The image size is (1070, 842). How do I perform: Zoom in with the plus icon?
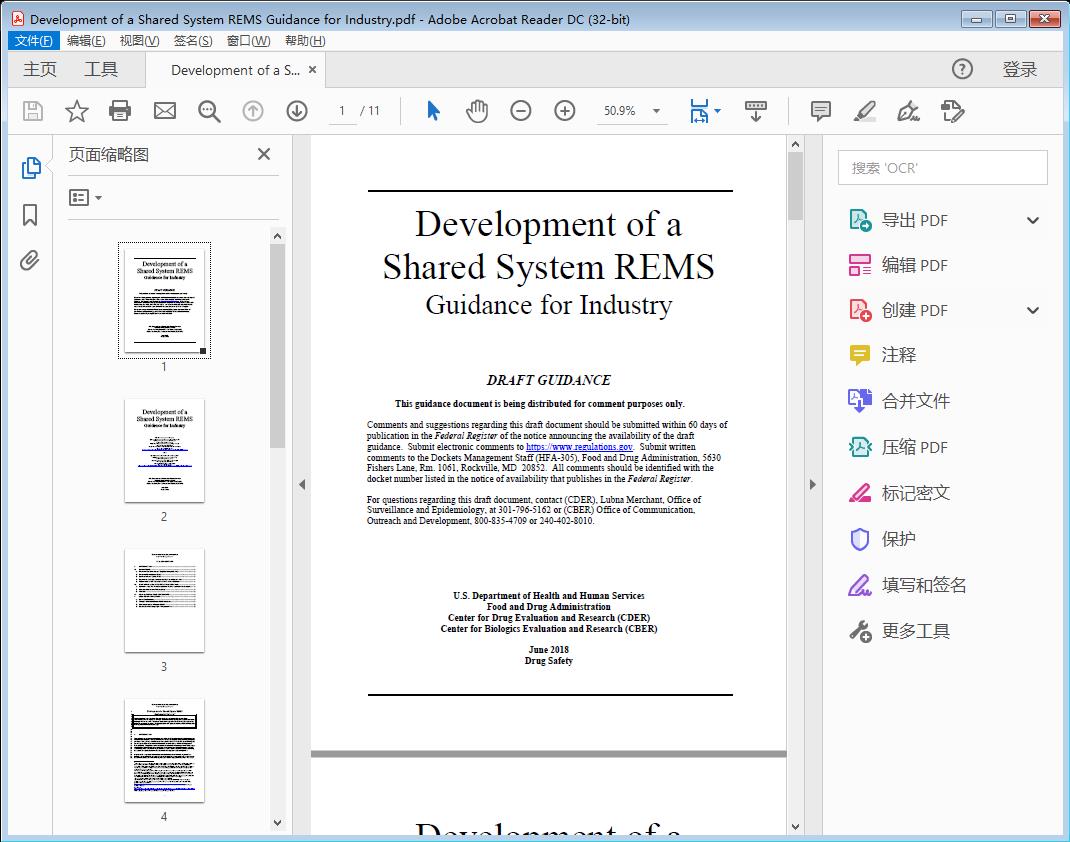pos(564,111)
